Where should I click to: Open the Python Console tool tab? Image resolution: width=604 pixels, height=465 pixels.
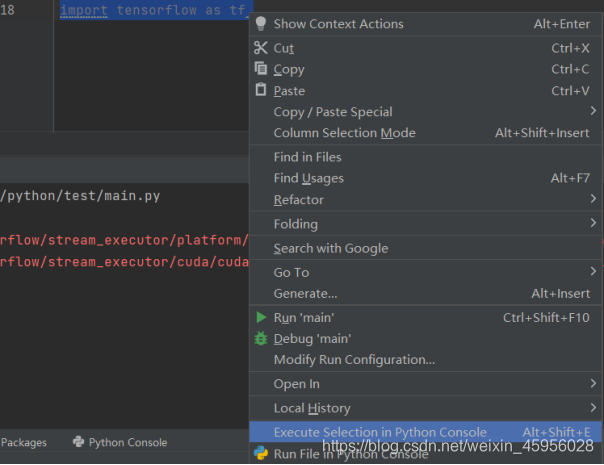[120, 442]
